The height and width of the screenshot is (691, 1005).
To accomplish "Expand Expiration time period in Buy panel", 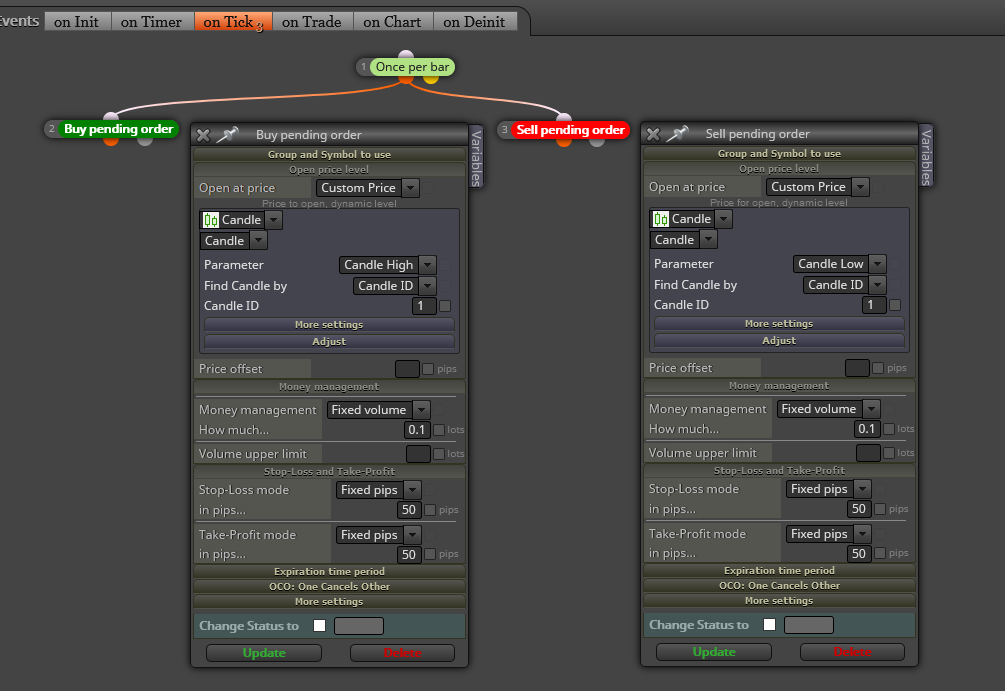I will coord(329,571).
